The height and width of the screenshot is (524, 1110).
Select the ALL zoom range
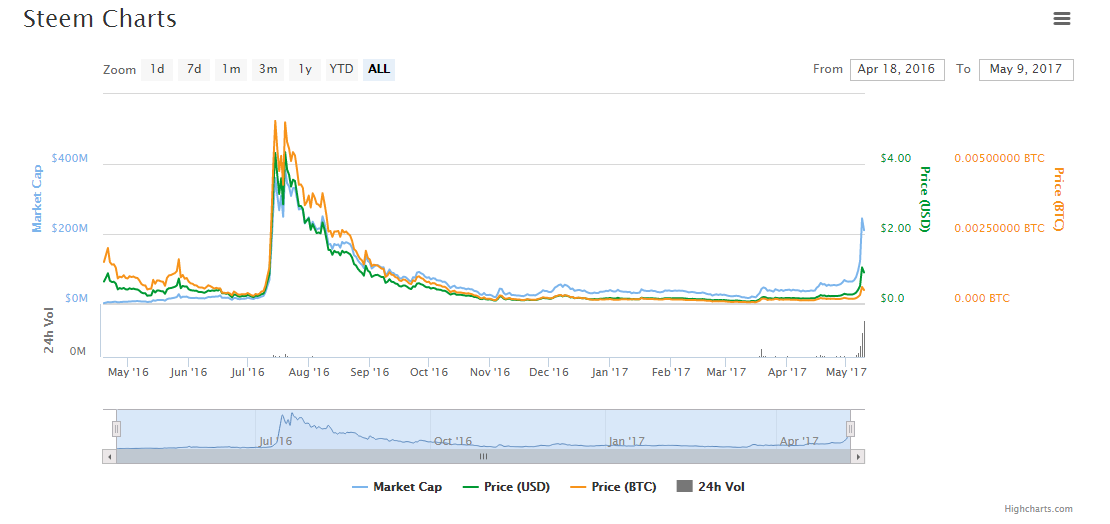click(379, 69)
